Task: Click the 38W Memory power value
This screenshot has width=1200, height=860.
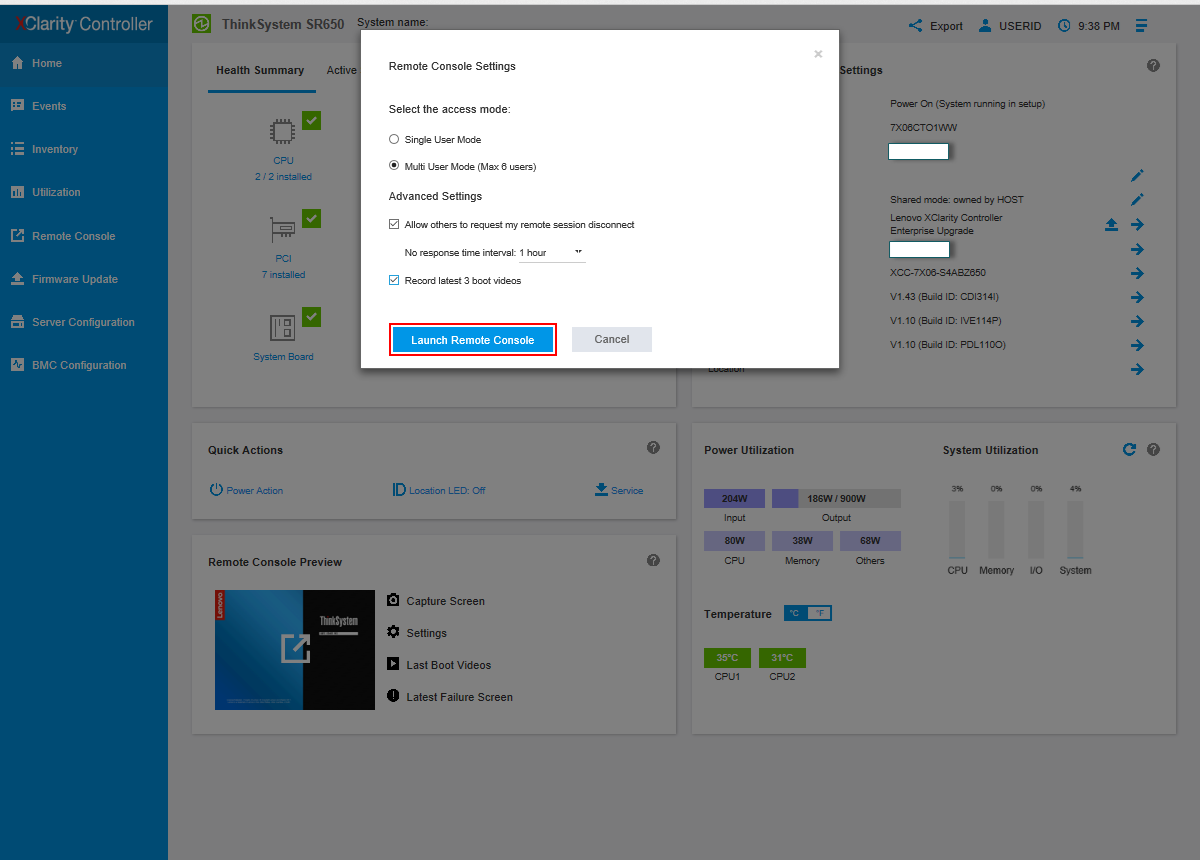Action: [x=802, y=541]
